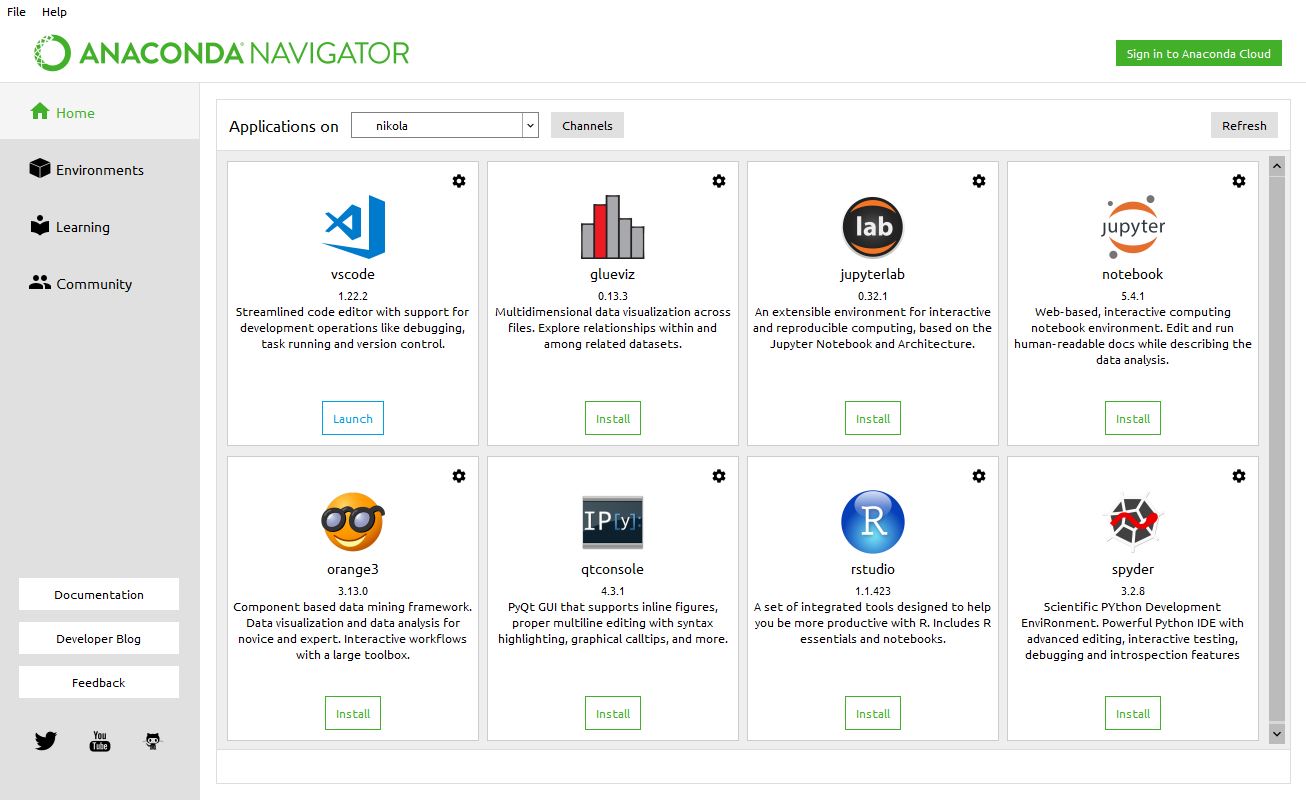Open the GitHub link icon

153,741
